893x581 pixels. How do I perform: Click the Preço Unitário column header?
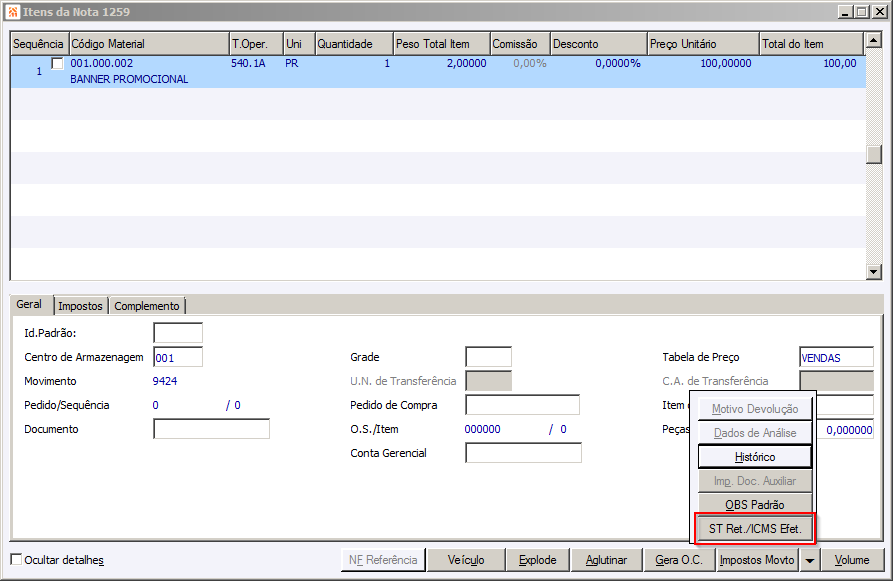pos(703,44)
